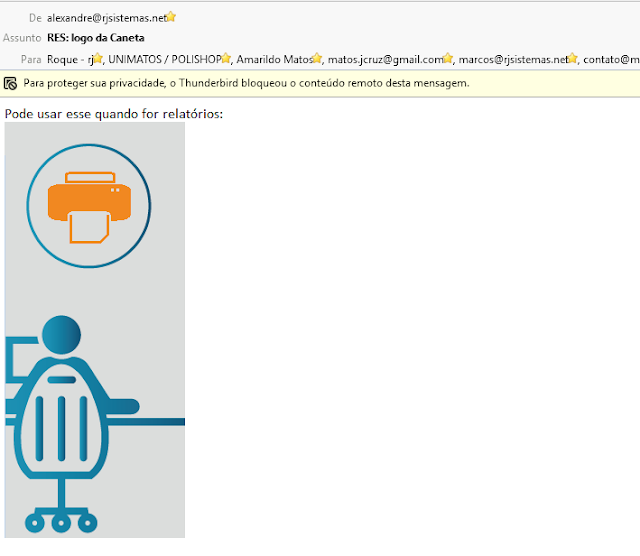Click the body text Pode usar esse quando for relatórios

[114, 114]
